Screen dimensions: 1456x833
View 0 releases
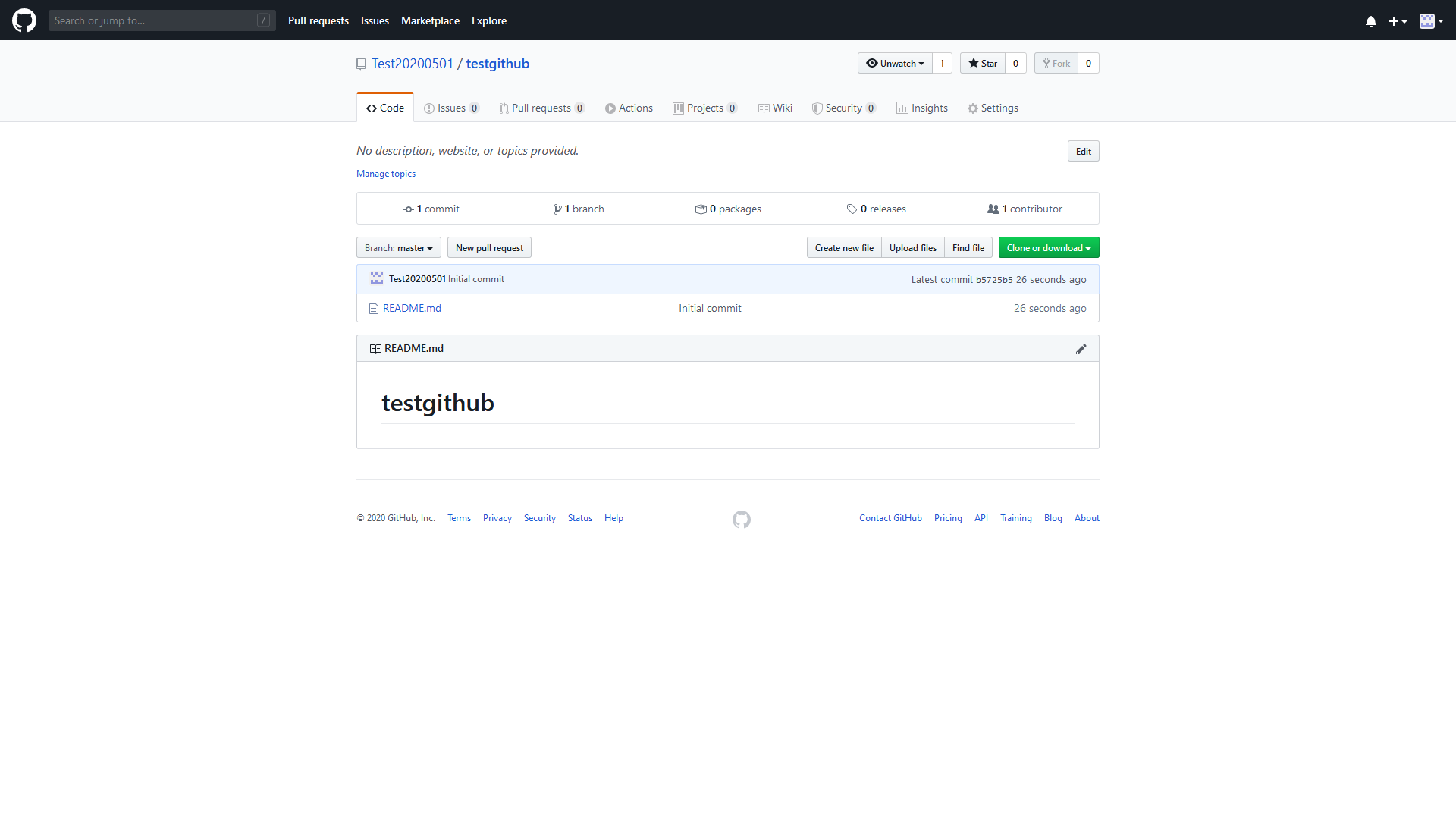(x=877, y=209)
